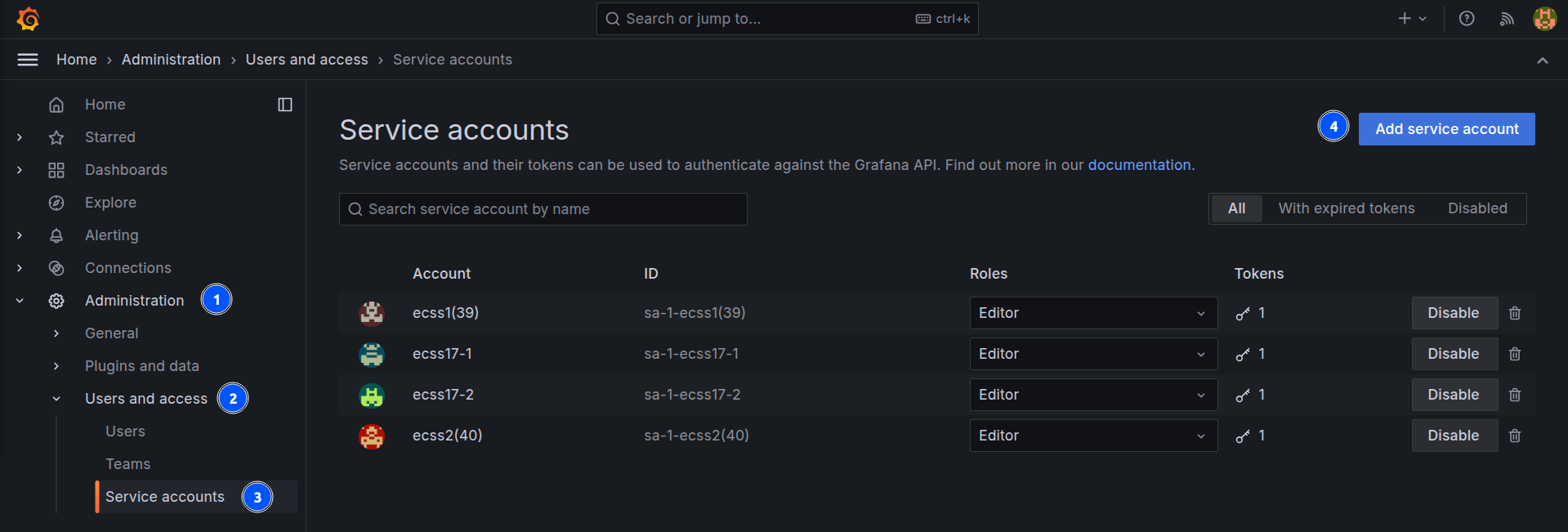Select the 'Disabled' filter option
The height and width of the screenshot is (532, 1568).
pyautogui.click(x=1477, y=208)
